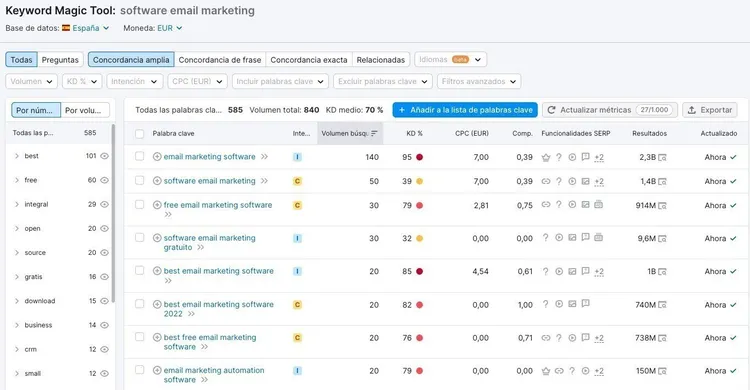This screenshot has height=390, width=750.
Task: Tick checkbox for best free email marketing software
Action: coord(139,337)
